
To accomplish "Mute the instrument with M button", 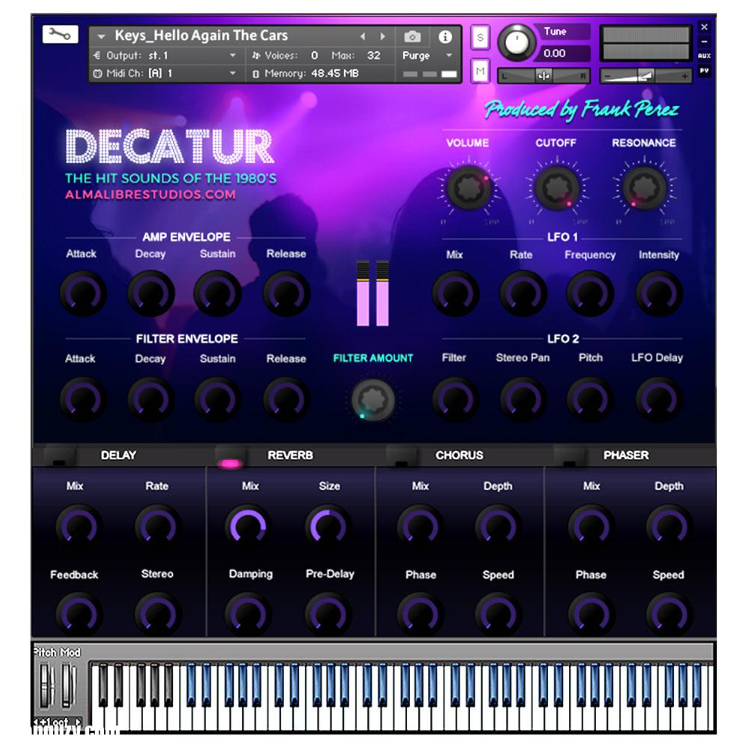I will tap(480, 71).
